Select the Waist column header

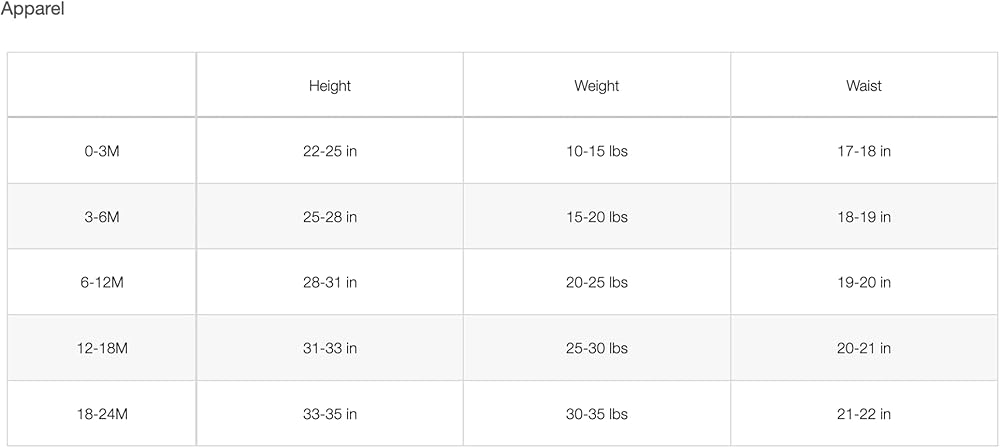(864, 86)
